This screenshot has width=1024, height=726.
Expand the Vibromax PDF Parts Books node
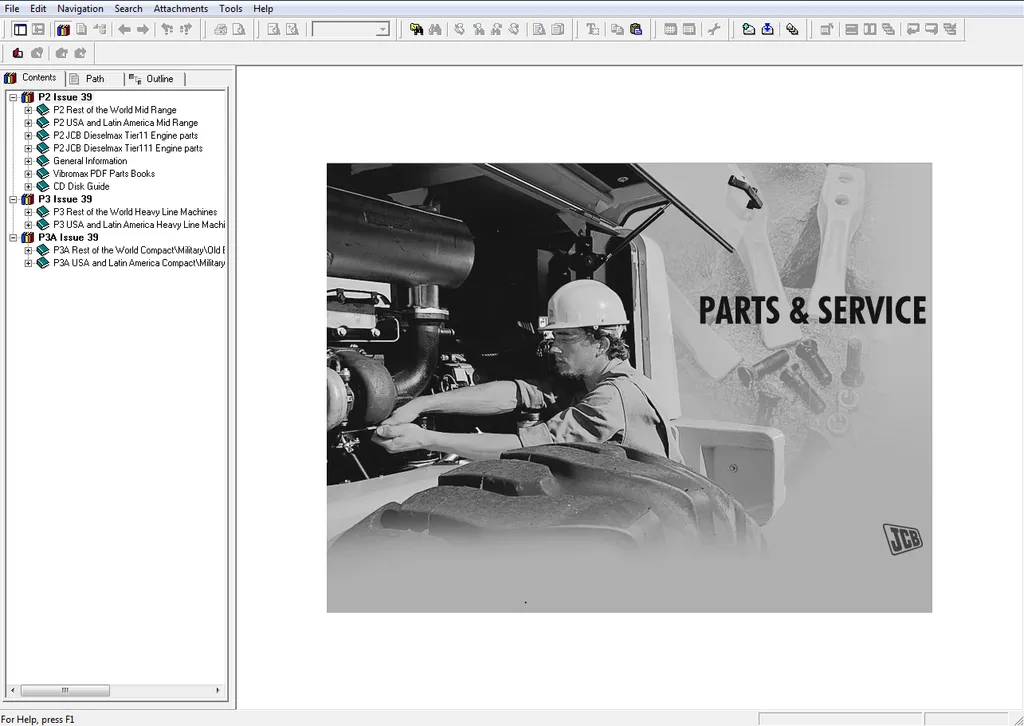click(28, 174)
